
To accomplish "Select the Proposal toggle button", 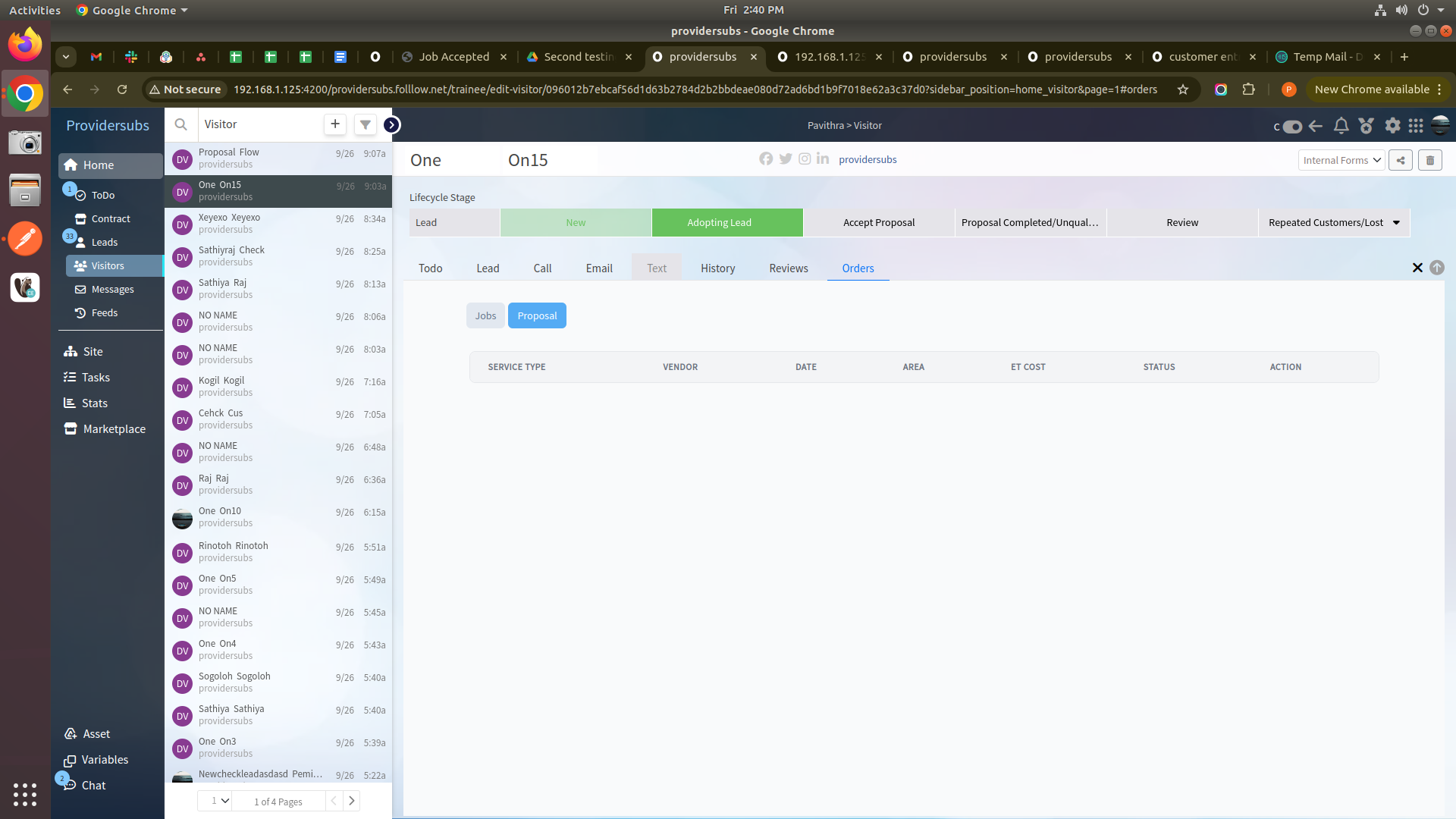I will 537,315.
